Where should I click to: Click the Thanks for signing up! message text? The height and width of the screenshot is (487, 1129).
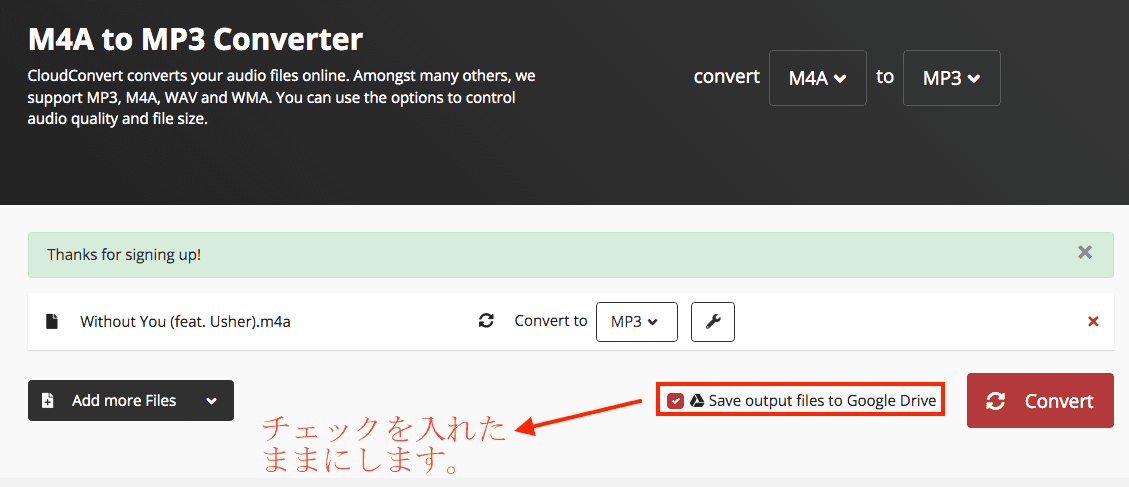pyautogui.click(x=124, y=255)
